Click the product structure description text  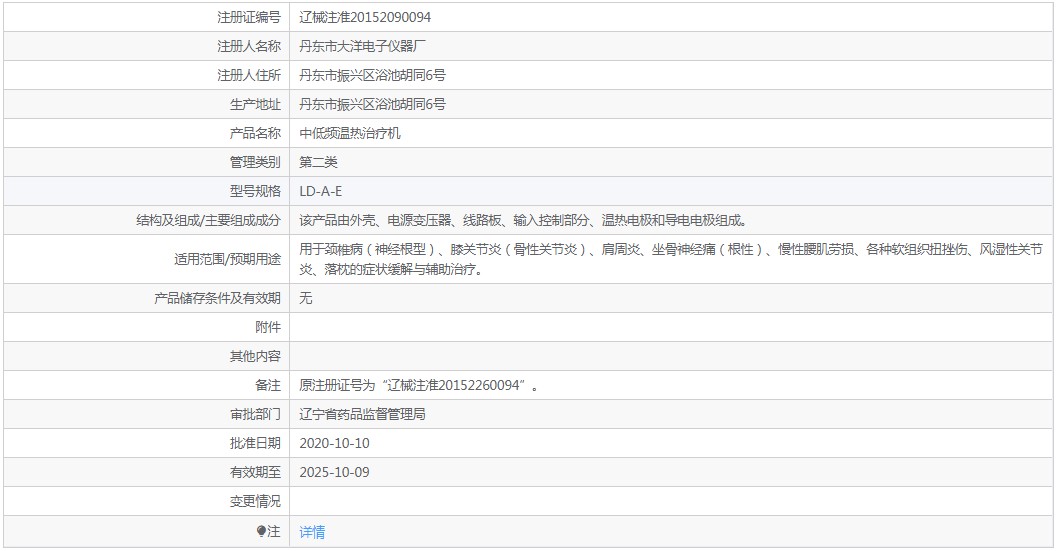click(524, 221)
